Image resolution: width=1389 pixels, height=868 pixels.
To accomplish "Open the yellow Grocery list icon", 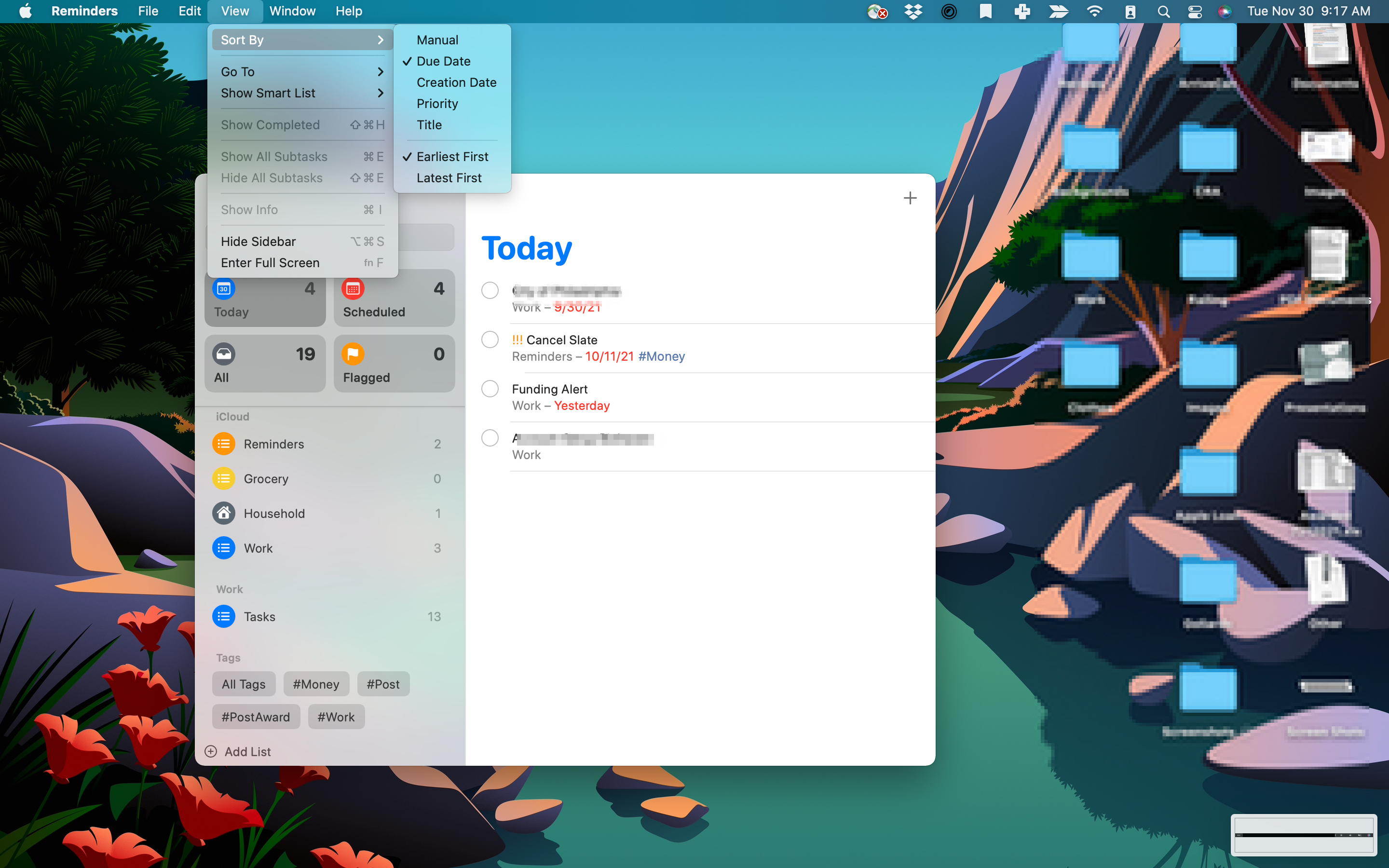I will (224, 479).
